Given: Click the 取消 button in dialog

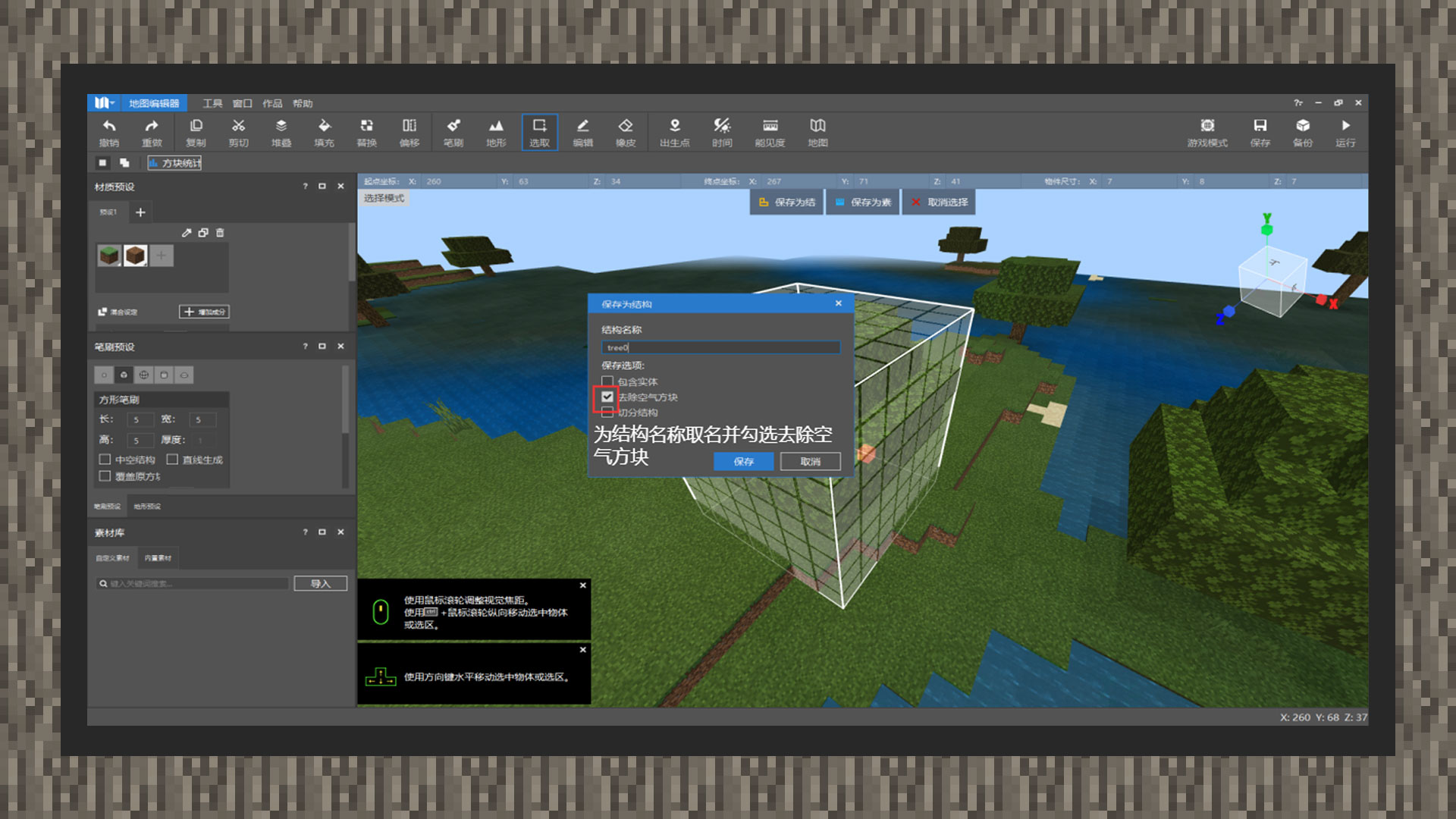Looking at the screenshot, I should coord(810,461).
